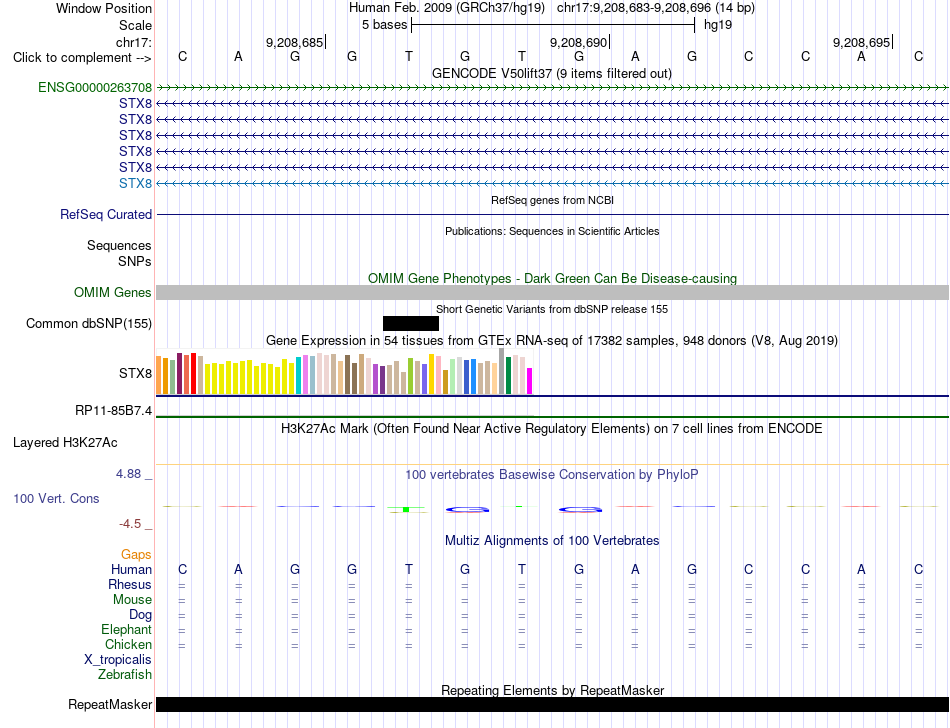Image resolution: width=950 pixels, height=728 pixels.
Task: Click the black RepeatMasker bar
Action: pos(552,704)
